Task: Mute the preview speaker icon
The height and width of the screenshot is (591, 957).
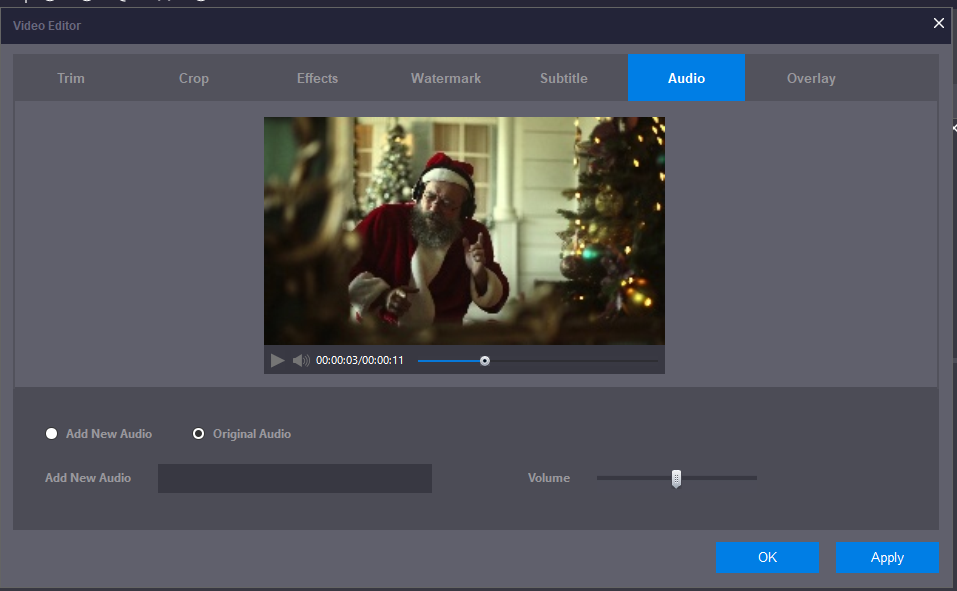Action: pos(301,360)
